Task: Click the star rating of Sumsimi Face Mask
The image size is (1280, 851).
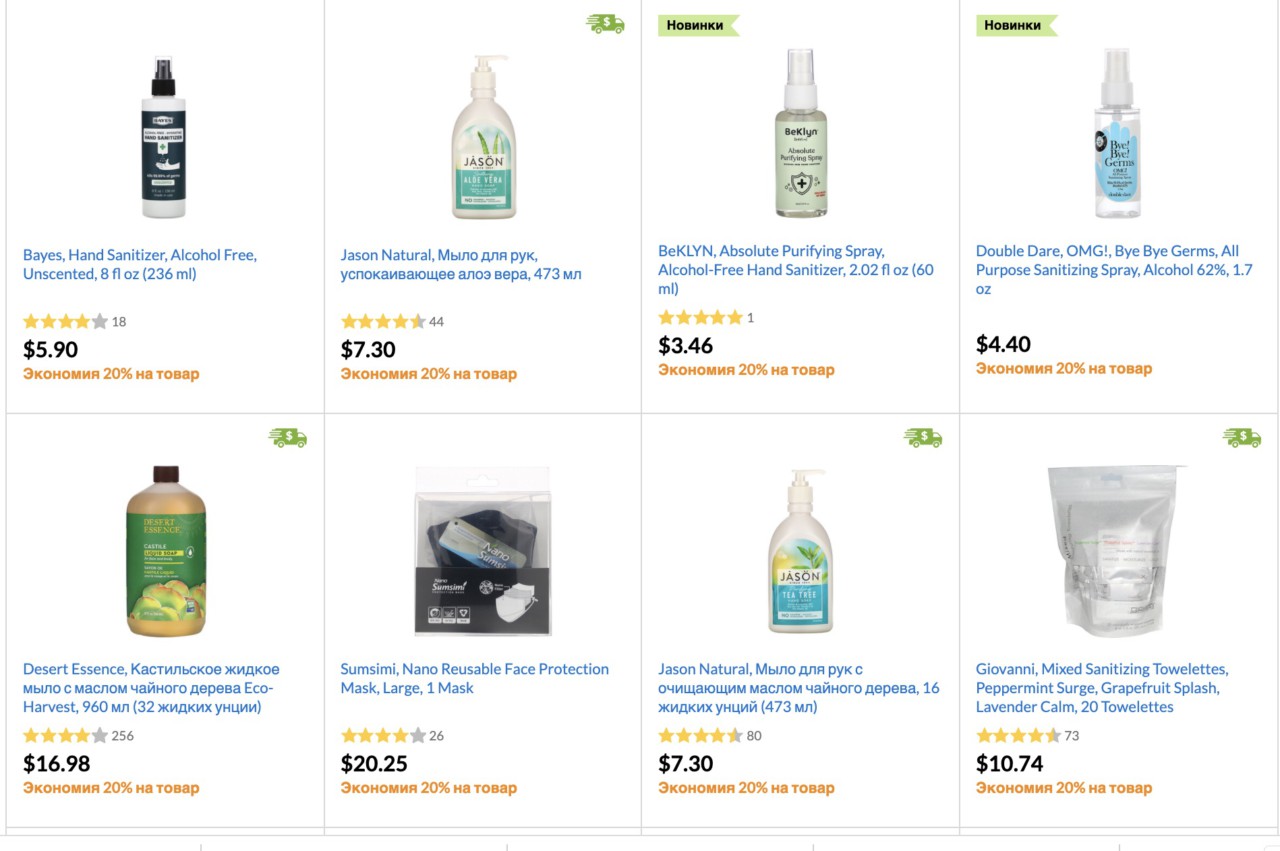Action: click(x=383, y=736)
